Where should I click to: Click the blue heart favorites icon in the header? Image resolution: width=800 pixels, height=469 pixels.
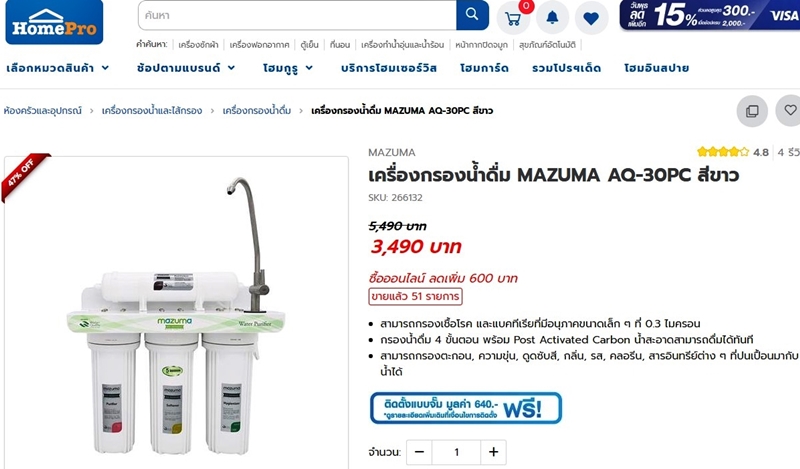(x=591, y=18)
